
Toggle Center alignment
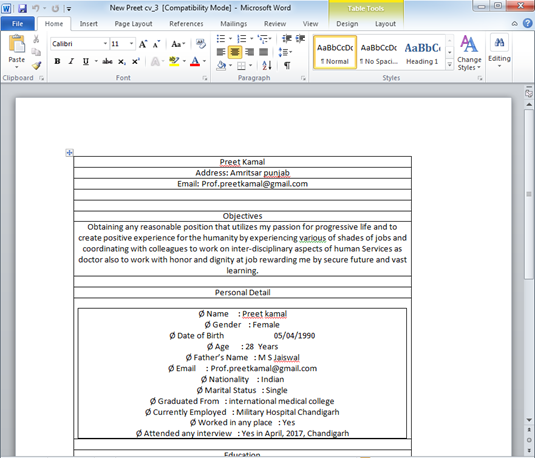tap(235, 52)
